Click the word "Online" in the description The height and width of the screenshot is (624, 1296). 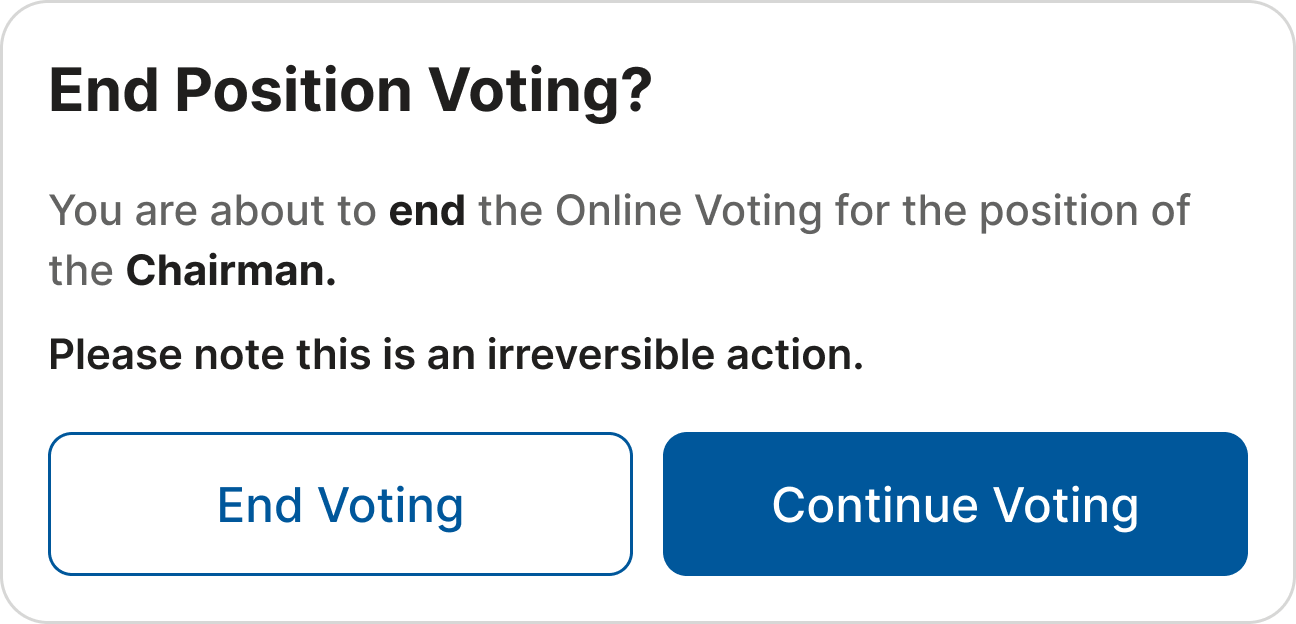(619, 211)
